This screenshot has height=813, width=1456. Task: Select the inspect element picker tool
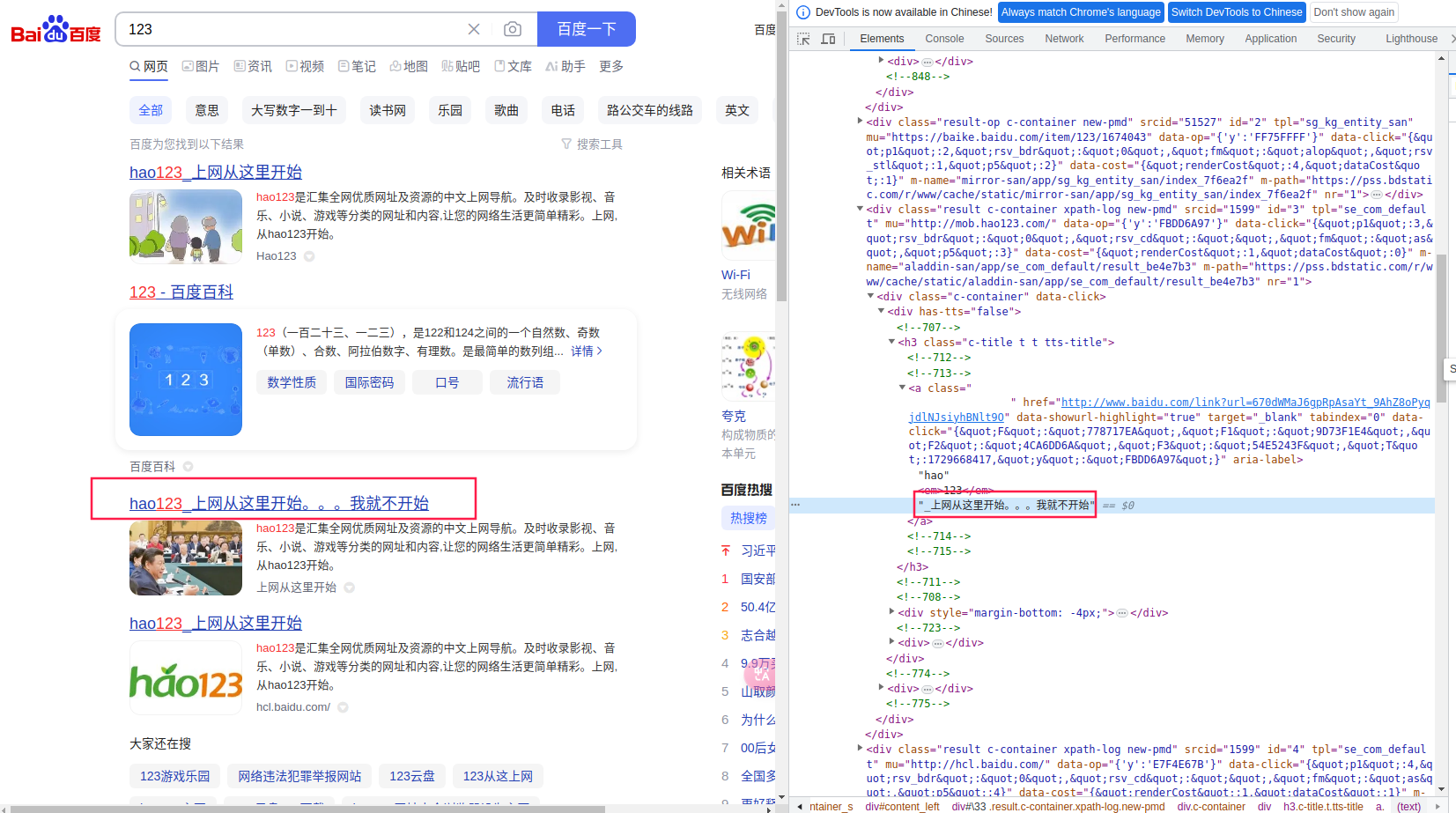click(x=803, y=39)
